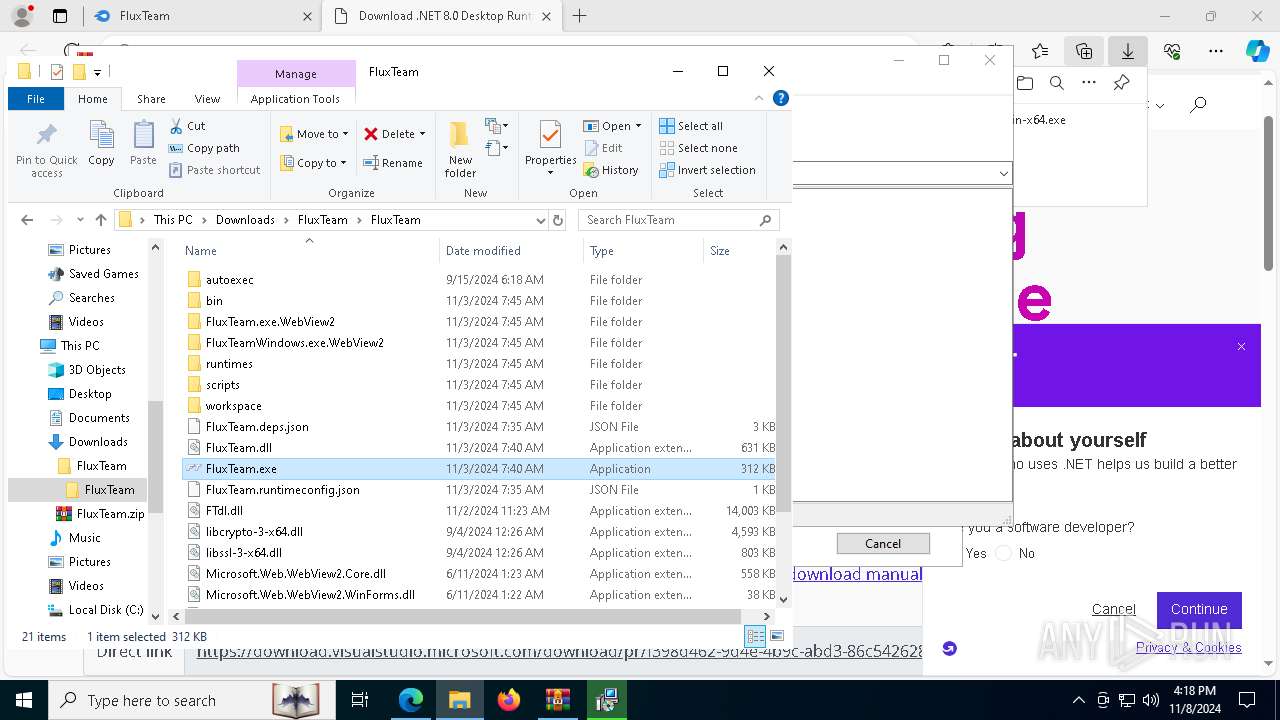Open the File ribbon tab
This screenshot has width=1280, height=720.
[x=36, y=99]
